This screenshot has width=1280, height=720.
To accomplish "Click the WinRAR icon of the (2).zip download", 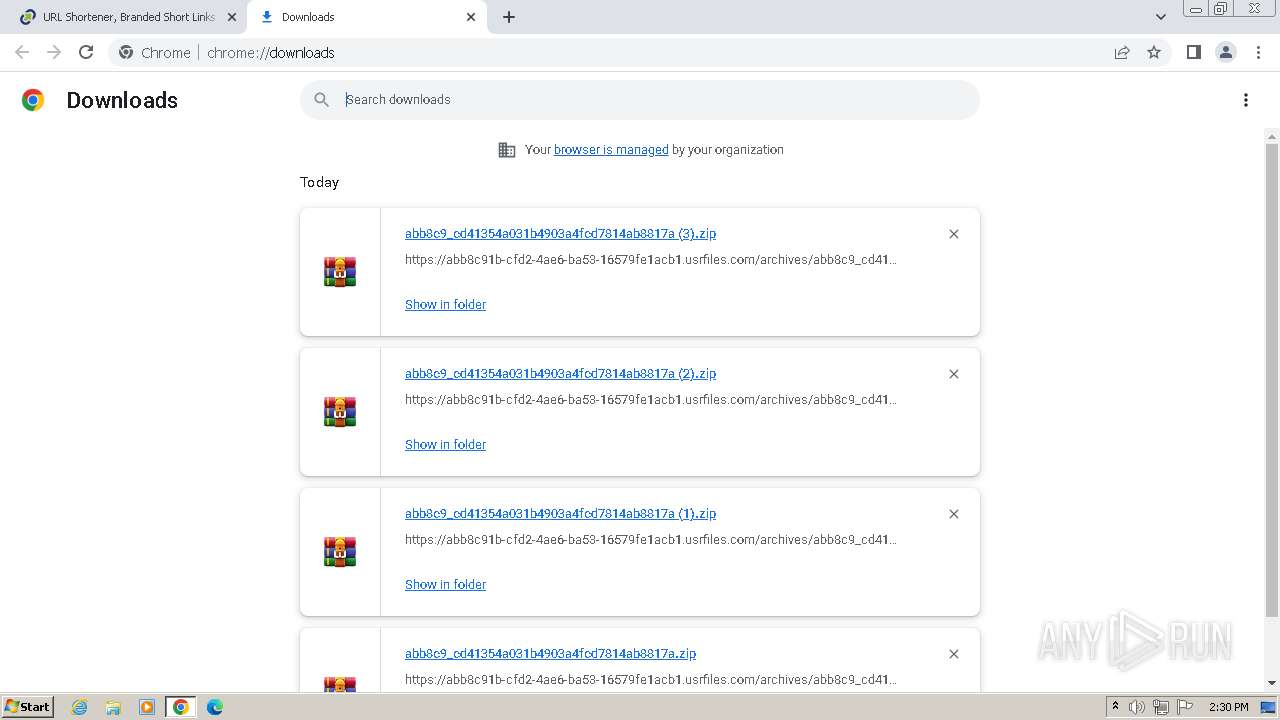I will pyautogui.click(x=340, y=412).
